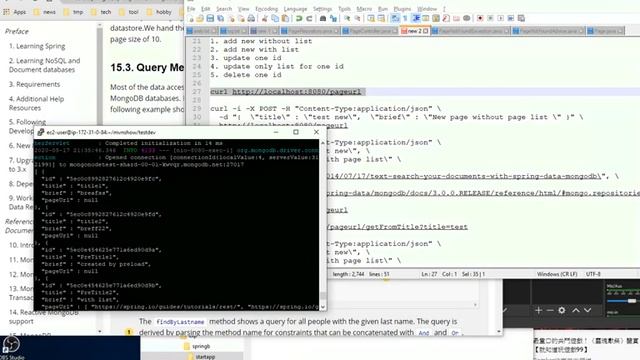Open source properties gear icon in OBS
Viewport: 640px width, 360px height.
click(x=562, y=311)
